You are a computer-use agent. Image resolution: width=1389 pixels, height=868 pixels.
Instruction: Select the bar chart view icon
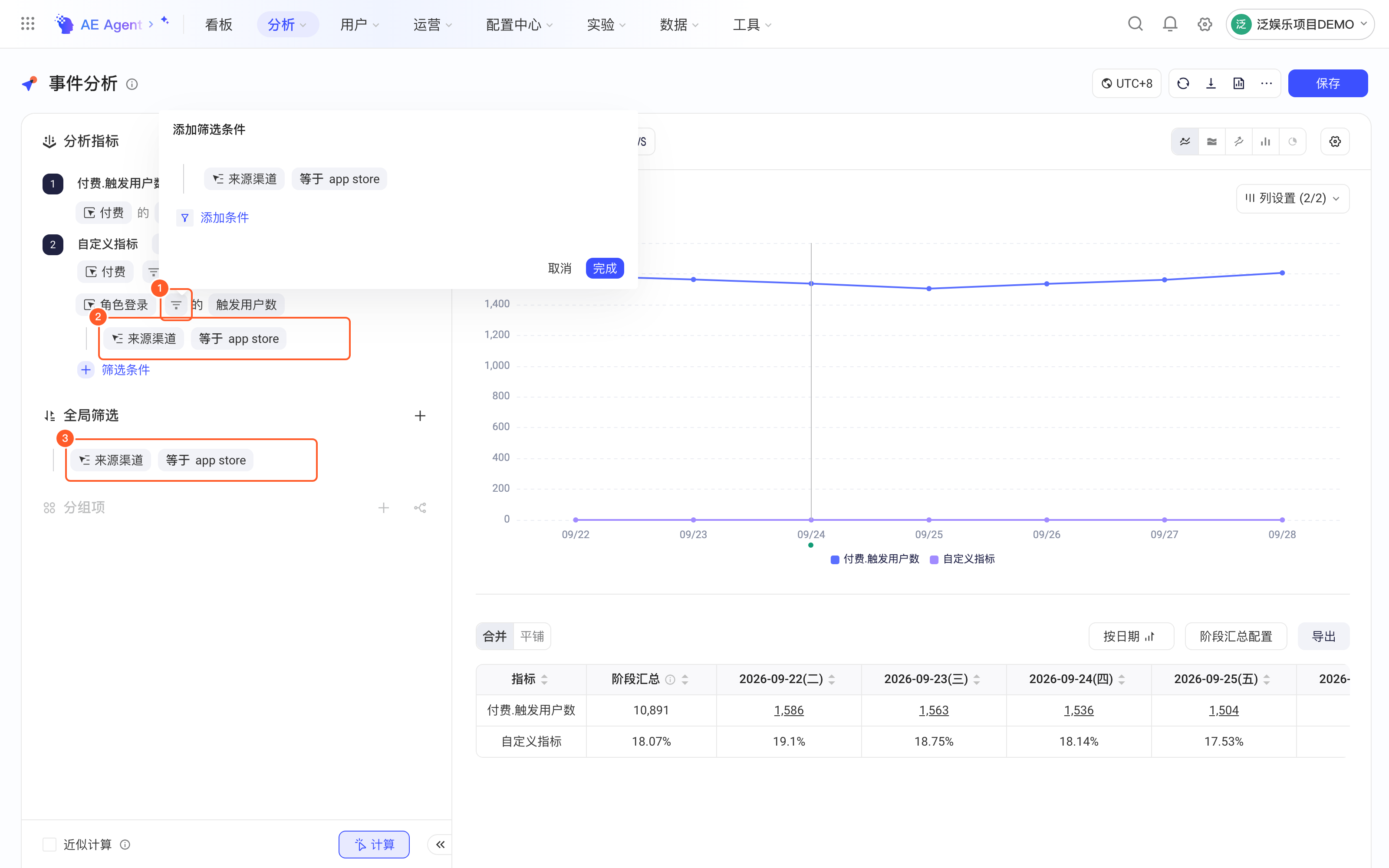point(1265,142)
